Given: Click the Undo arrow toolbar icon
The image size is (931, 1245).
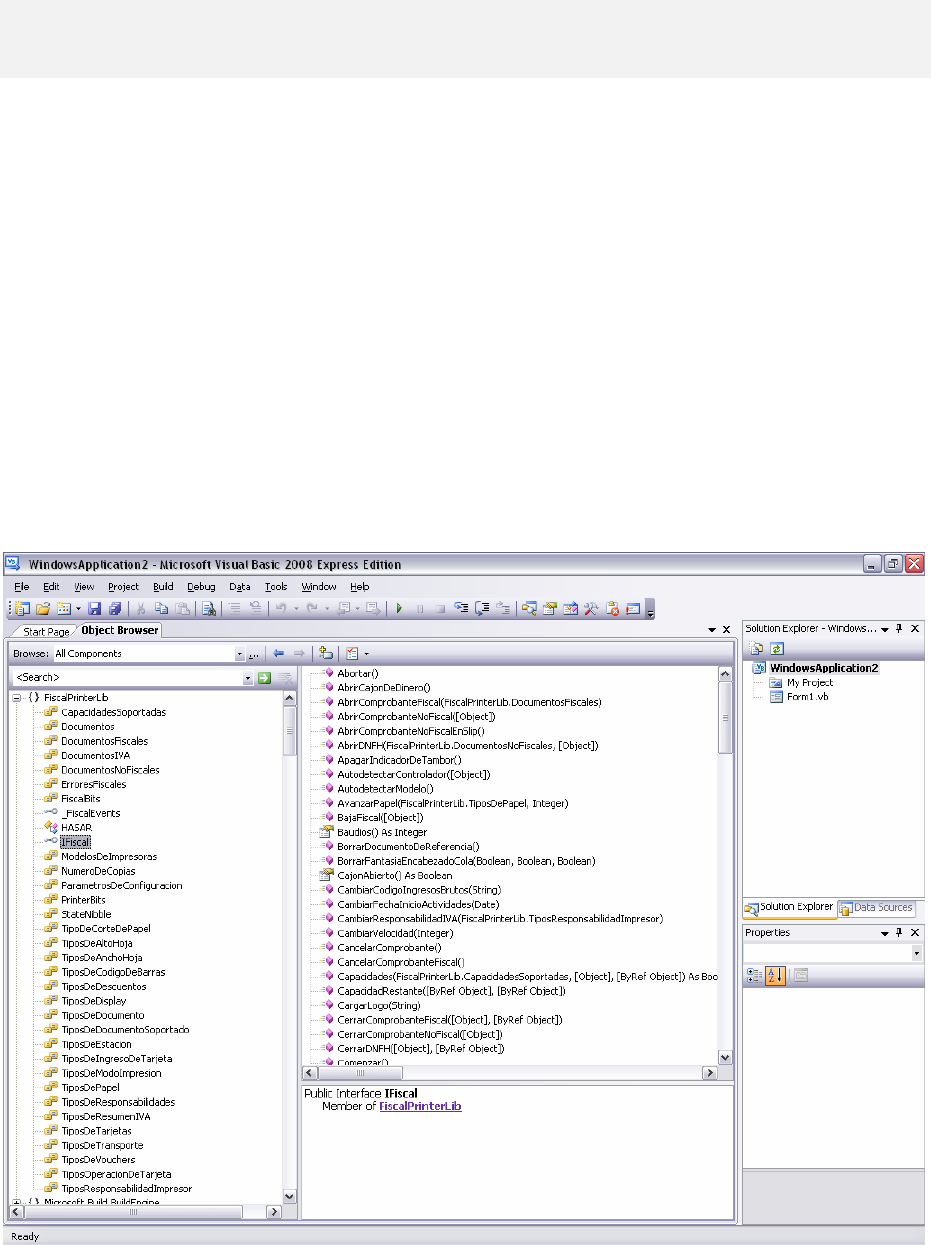Looking at the screenshot, I should pyautogui.click(x=280, y=608).
